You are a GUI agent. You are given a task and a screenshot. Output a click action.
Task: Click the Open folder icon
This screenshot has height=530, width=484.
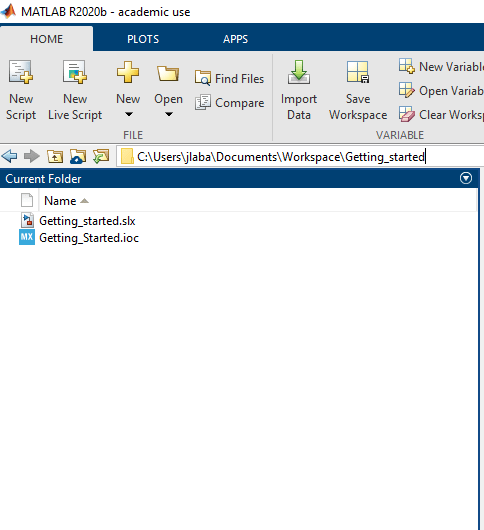click(x=168, y=73)
